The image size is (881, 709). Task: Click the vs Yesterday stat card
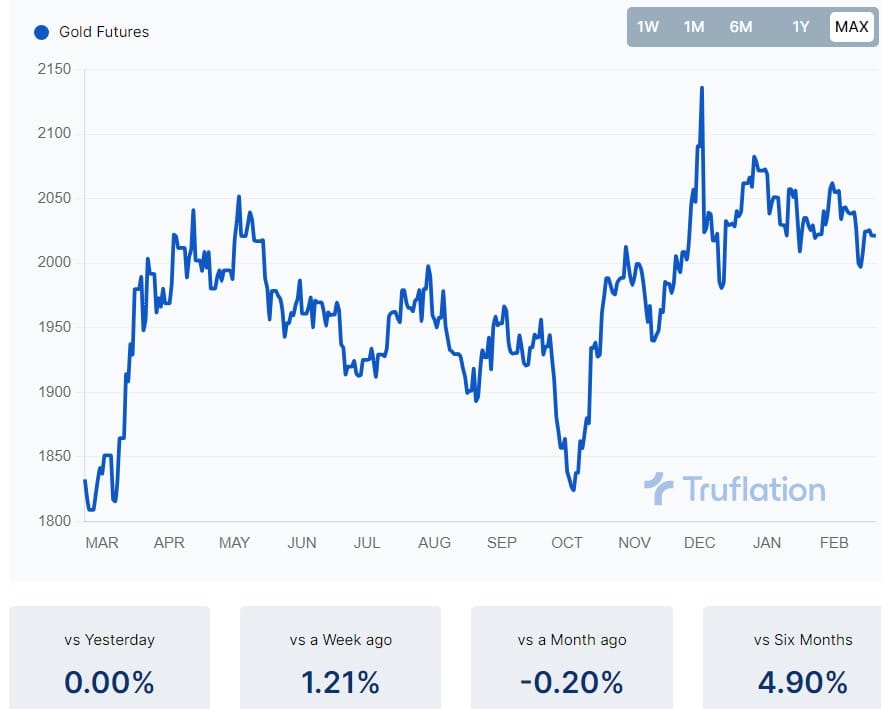click(x=108, y=658)
